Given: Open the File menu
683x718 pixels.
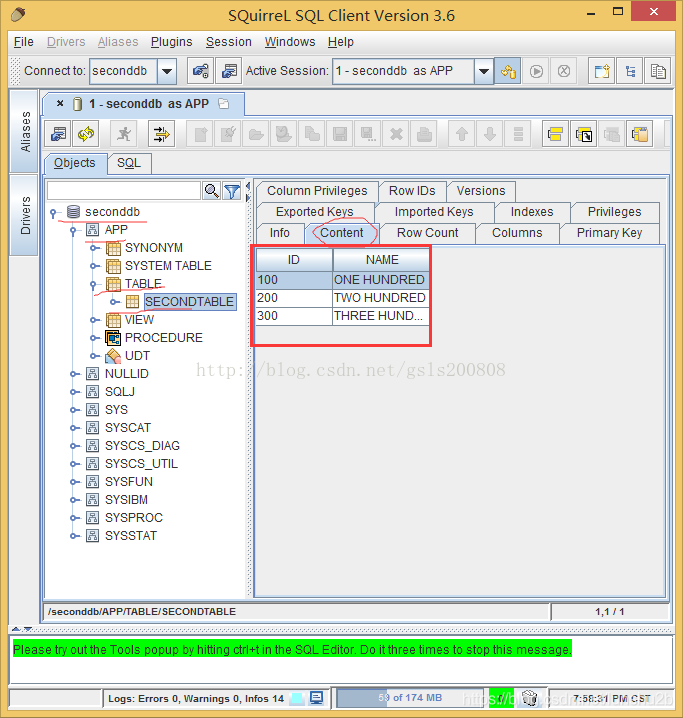Looking at the screenshot, I should (23, 42).
